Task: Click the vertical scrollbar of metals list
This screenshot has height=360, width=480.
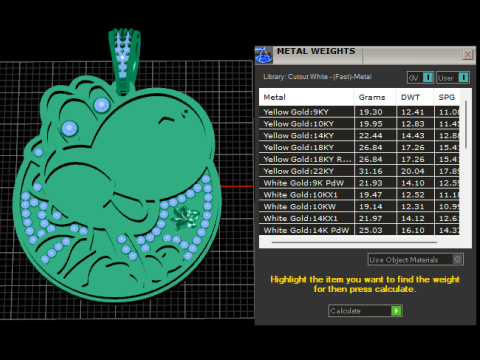Action: (x=466, y=125)
